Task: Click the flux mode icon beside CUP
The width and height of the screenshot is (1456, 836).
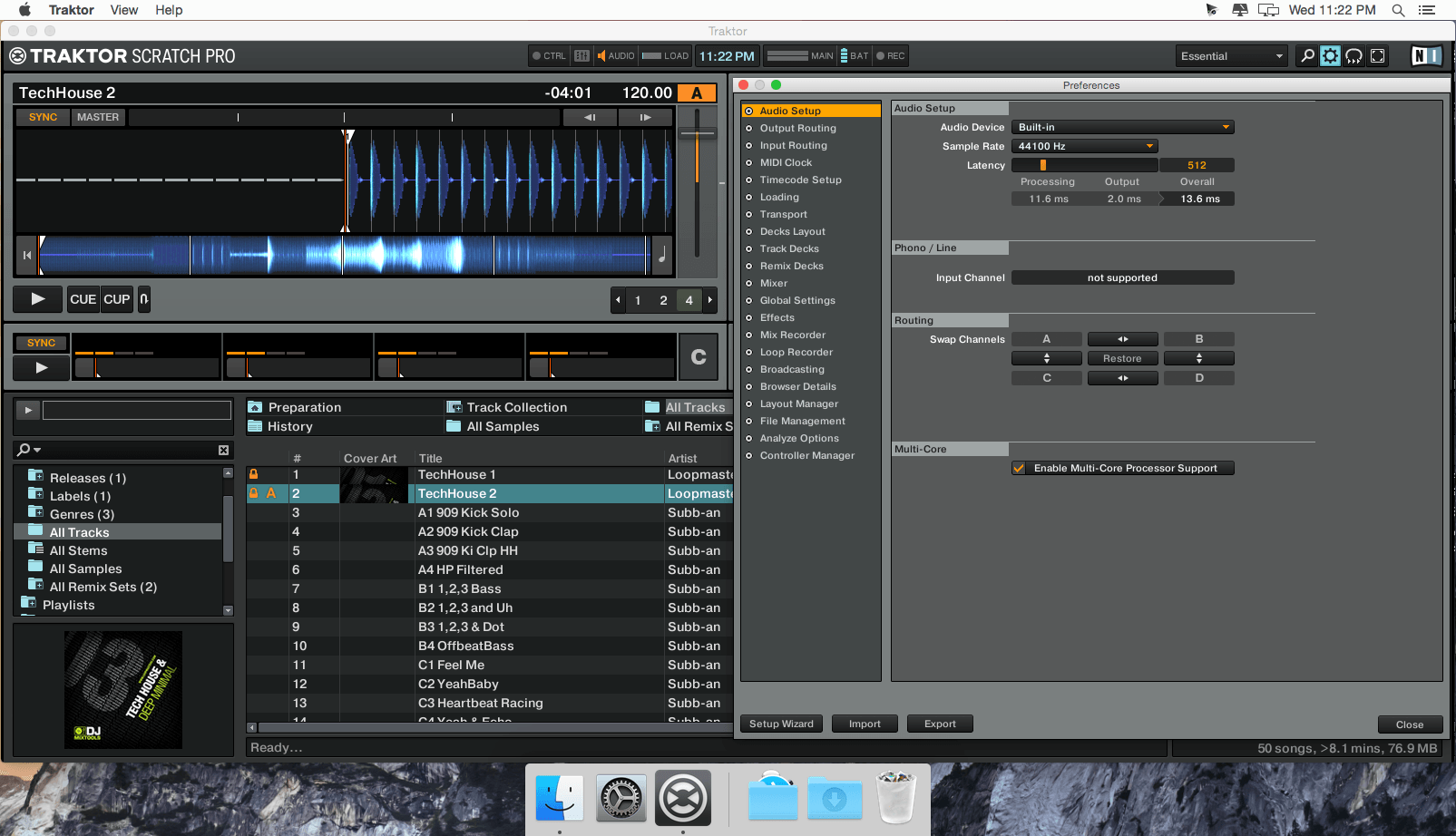Action: pos(144,299)
